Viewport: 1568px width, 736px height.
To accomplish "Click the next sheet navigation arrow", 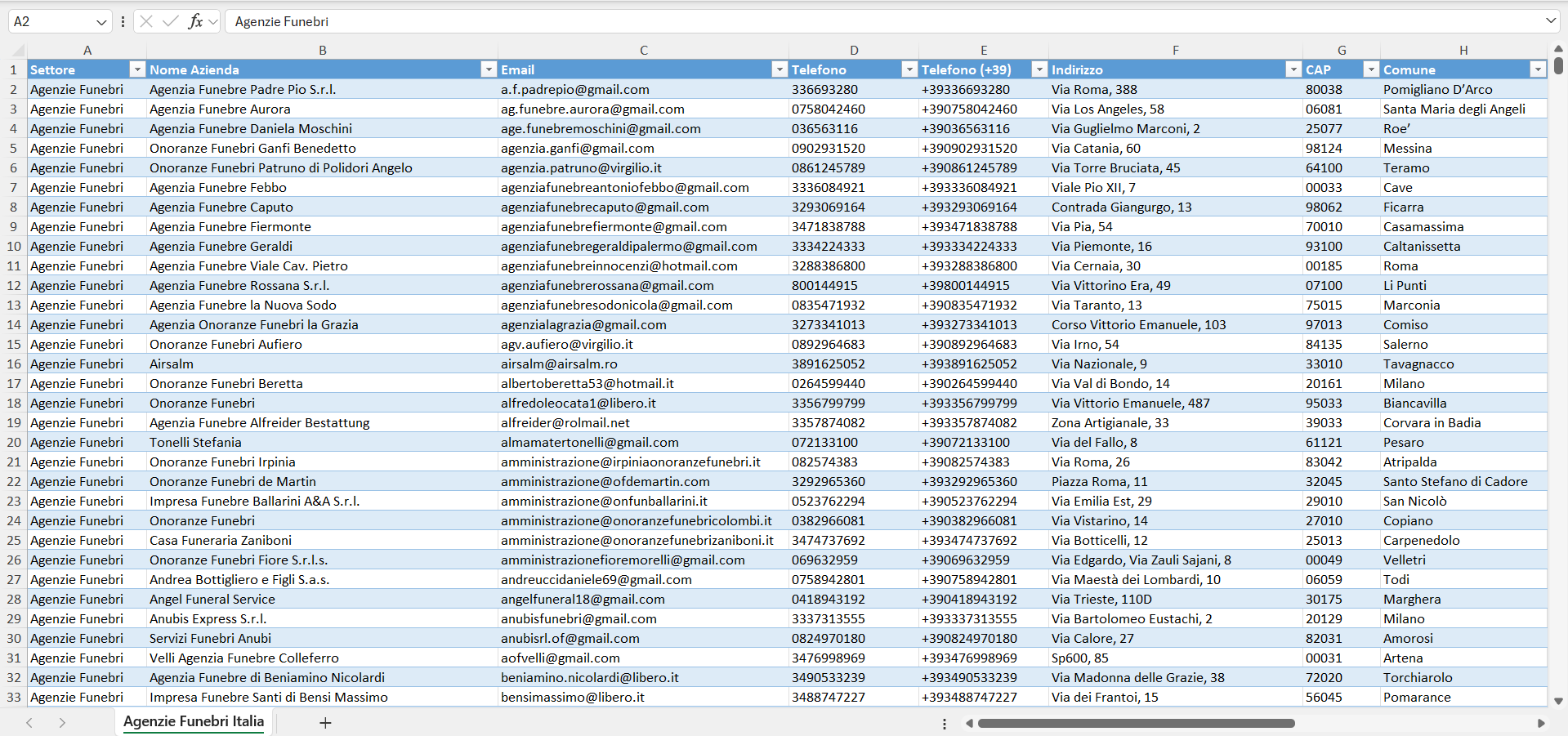I will (62, 723).
